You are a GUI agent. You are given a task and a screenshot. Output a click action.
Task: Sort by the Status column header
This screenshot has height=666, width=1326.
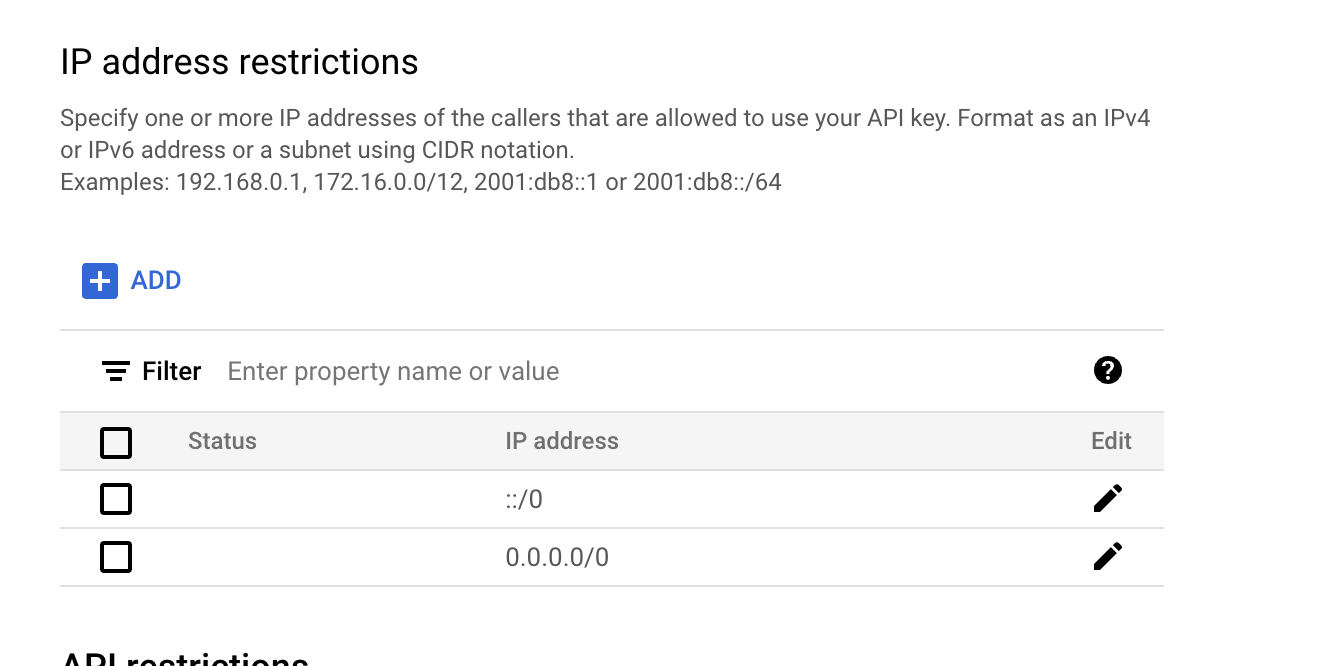[x=222, y=441]
